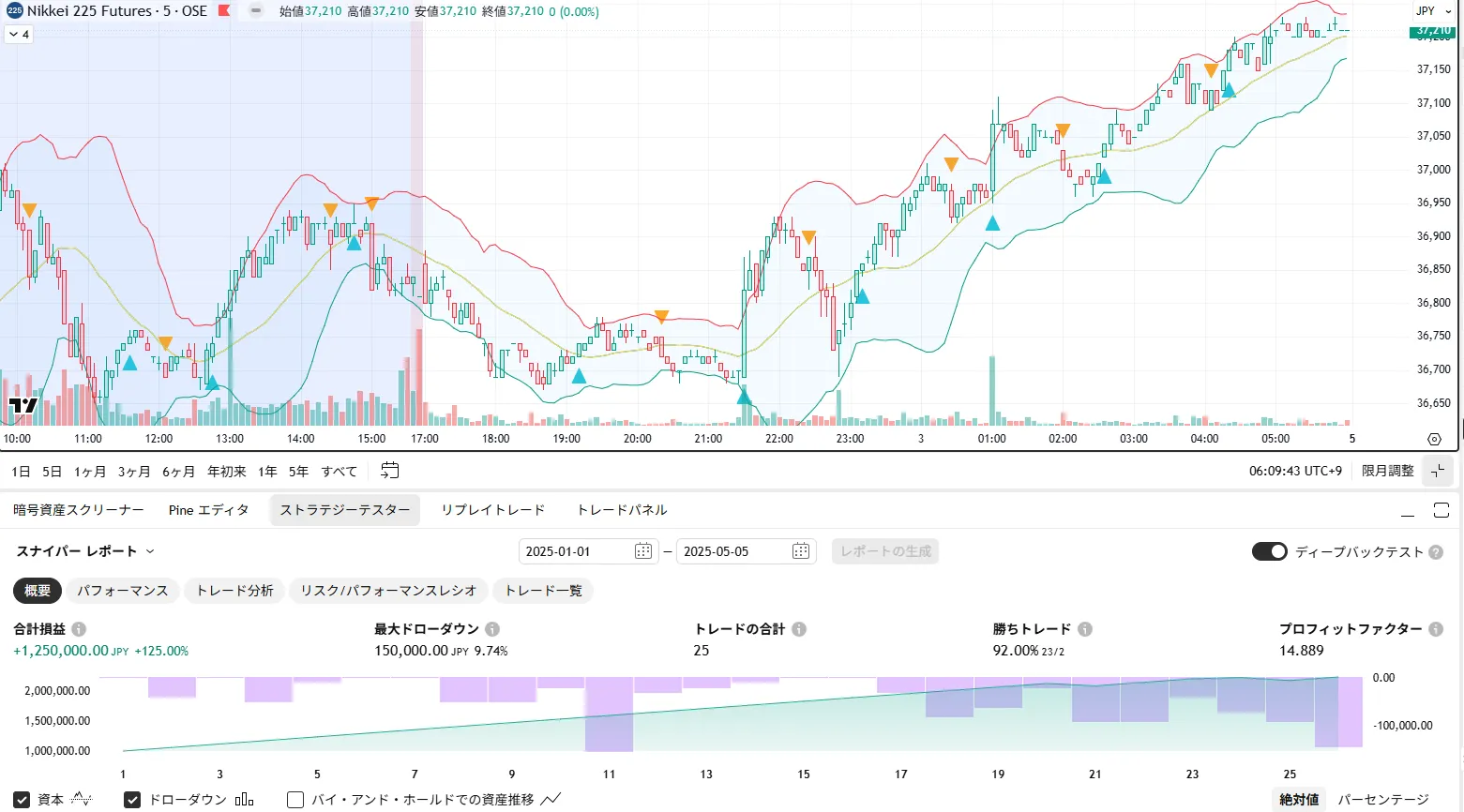Enable バイ・アンド・ホールドでの資産推移 checkbox
Image resolution: width=1464 pixels, height=812 pixels.
[x=295, y=800]
